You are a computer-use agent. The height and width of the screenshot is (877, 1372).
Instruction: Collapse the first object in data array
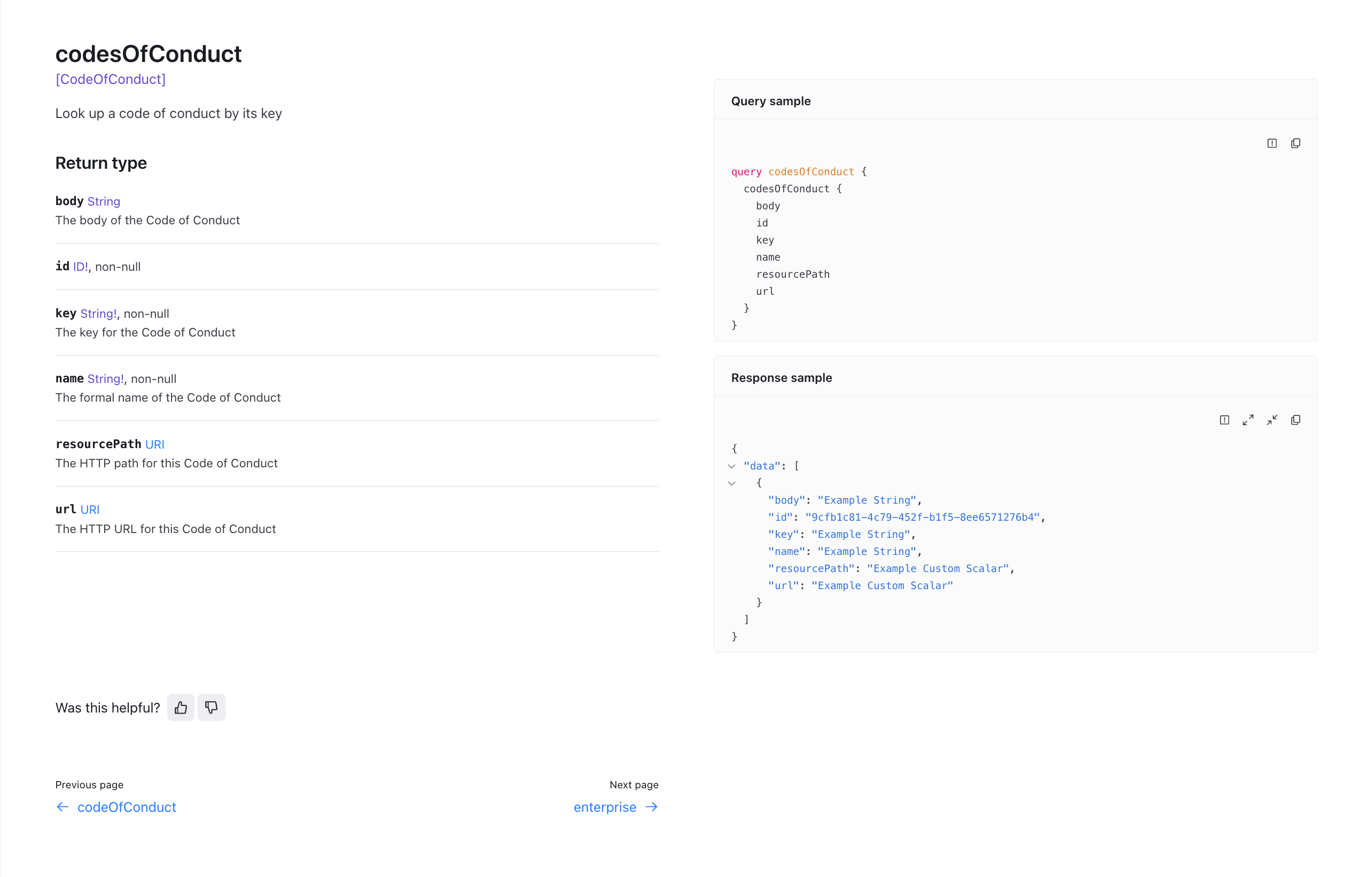click(x=731, y=483)
